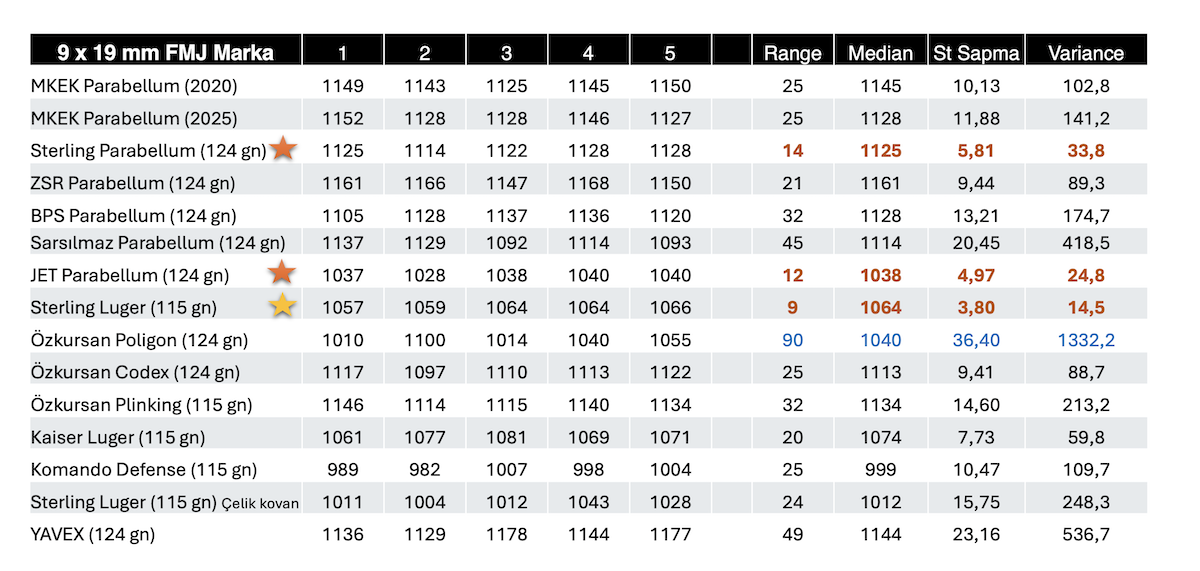This screenshot has height=571, width=1200.
Task: Click the Komando Defense (115 gn) label
Action: 143,470
